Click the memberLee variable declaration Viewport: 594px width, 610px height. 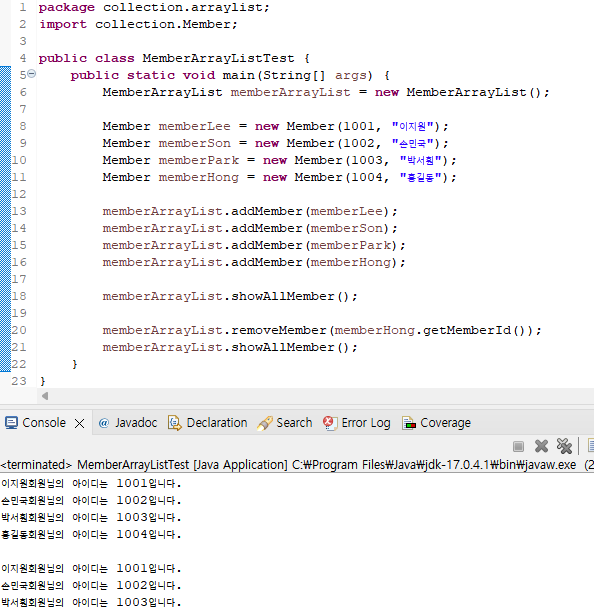point(194,126)
